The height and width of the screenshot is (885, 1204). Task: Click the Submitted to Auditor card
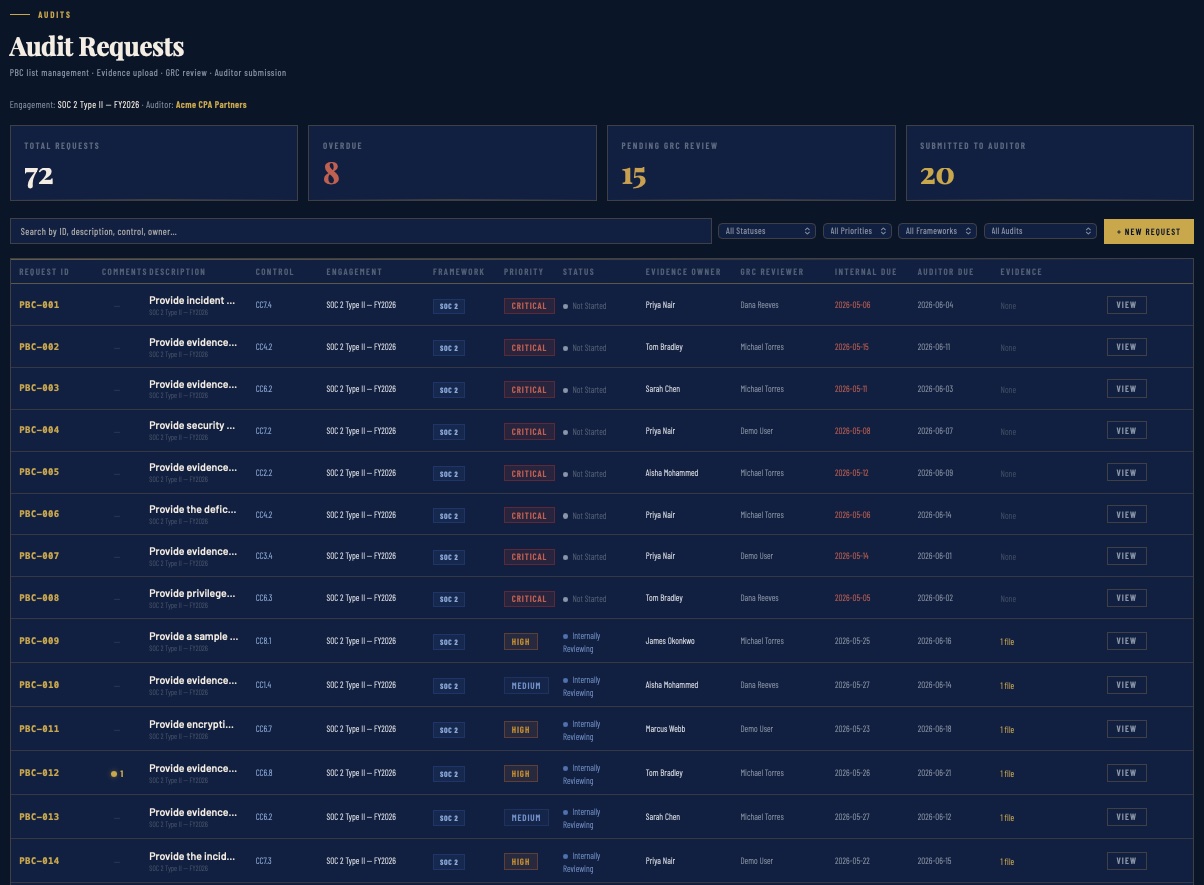[x=1050, y=163]
